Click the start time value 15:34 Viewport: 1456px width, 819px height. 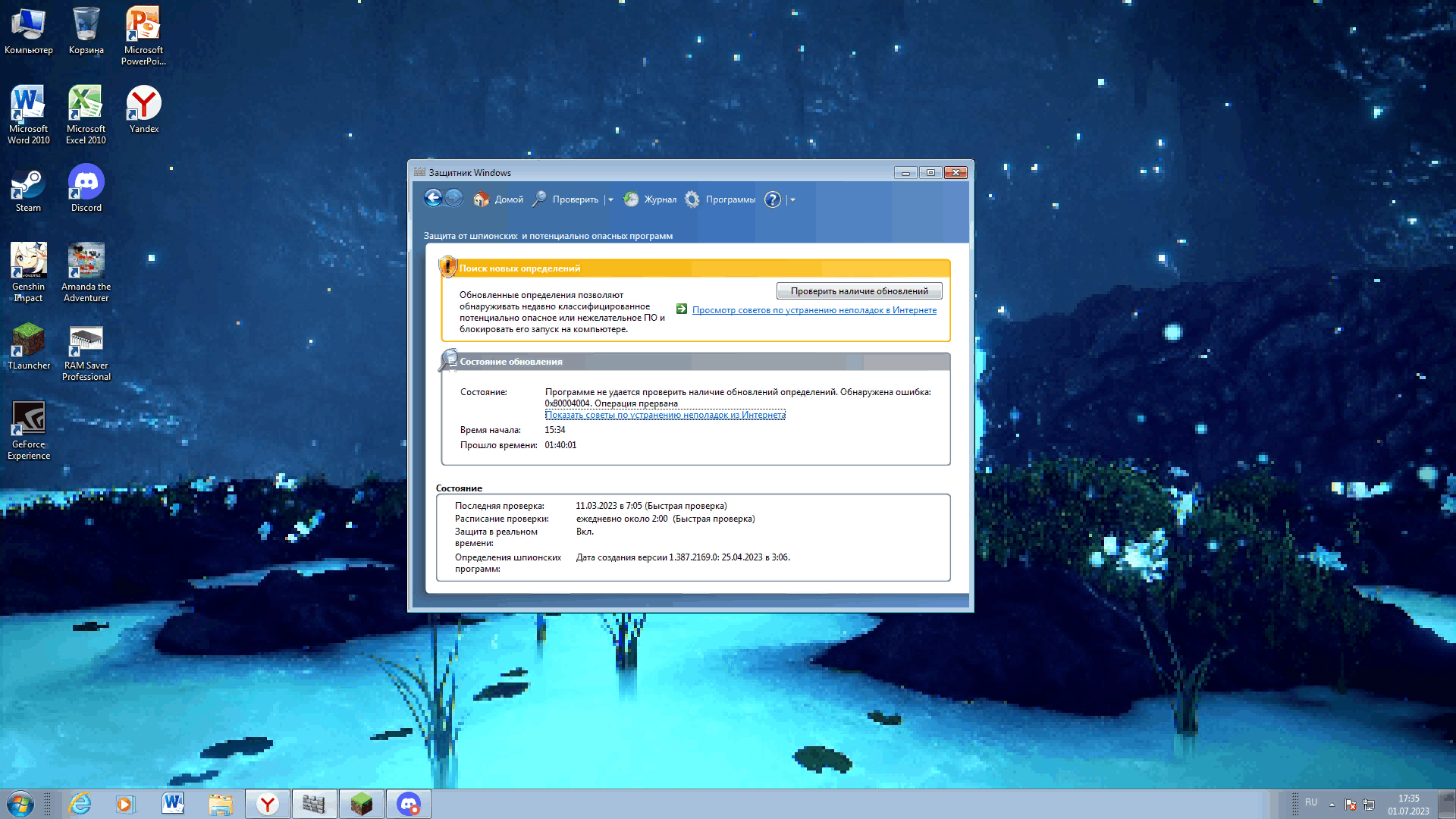click(555, 430)
